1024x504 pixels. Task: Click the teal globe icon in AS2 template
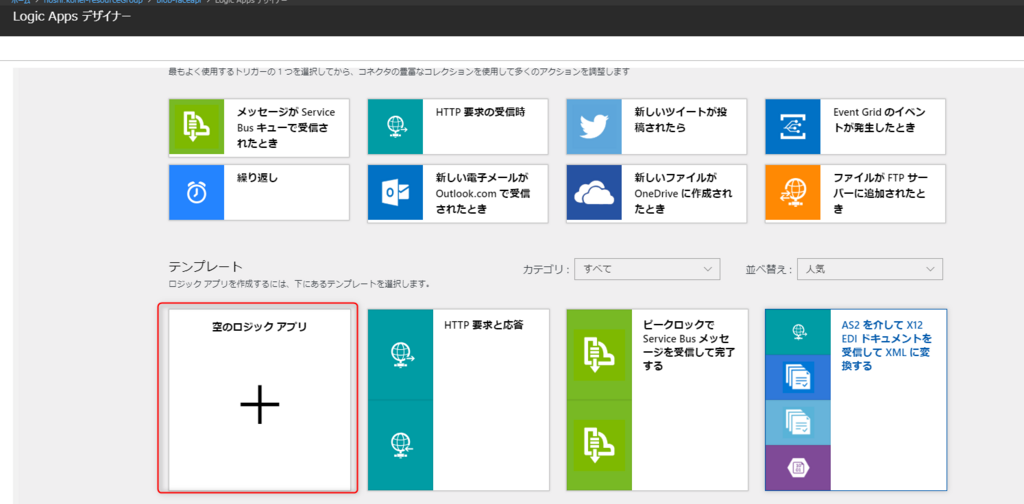[798, 332]
